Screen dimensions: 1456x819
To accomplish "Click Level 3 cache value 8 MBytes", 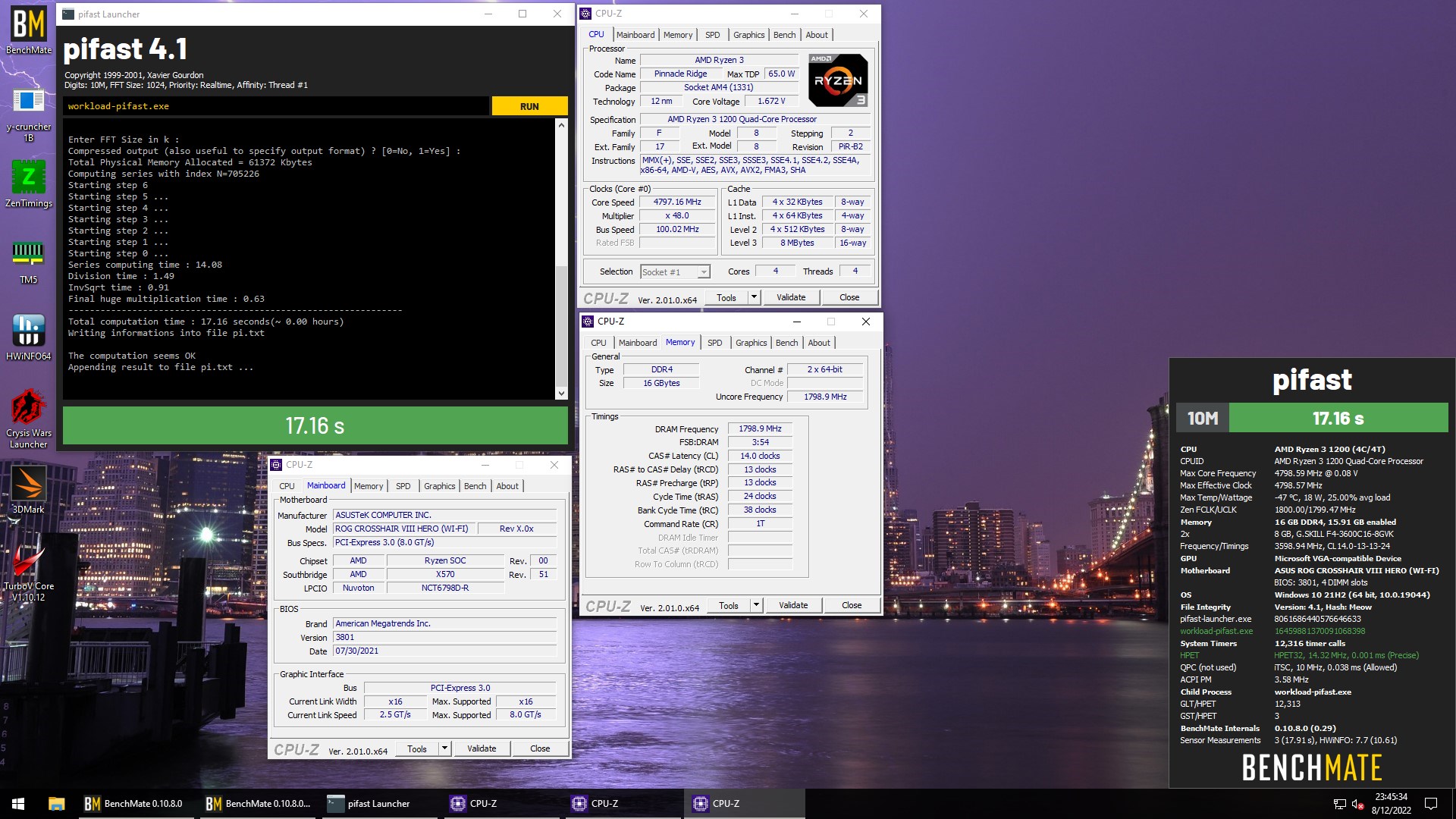I will pyautogui.click(x=797, y=243).
